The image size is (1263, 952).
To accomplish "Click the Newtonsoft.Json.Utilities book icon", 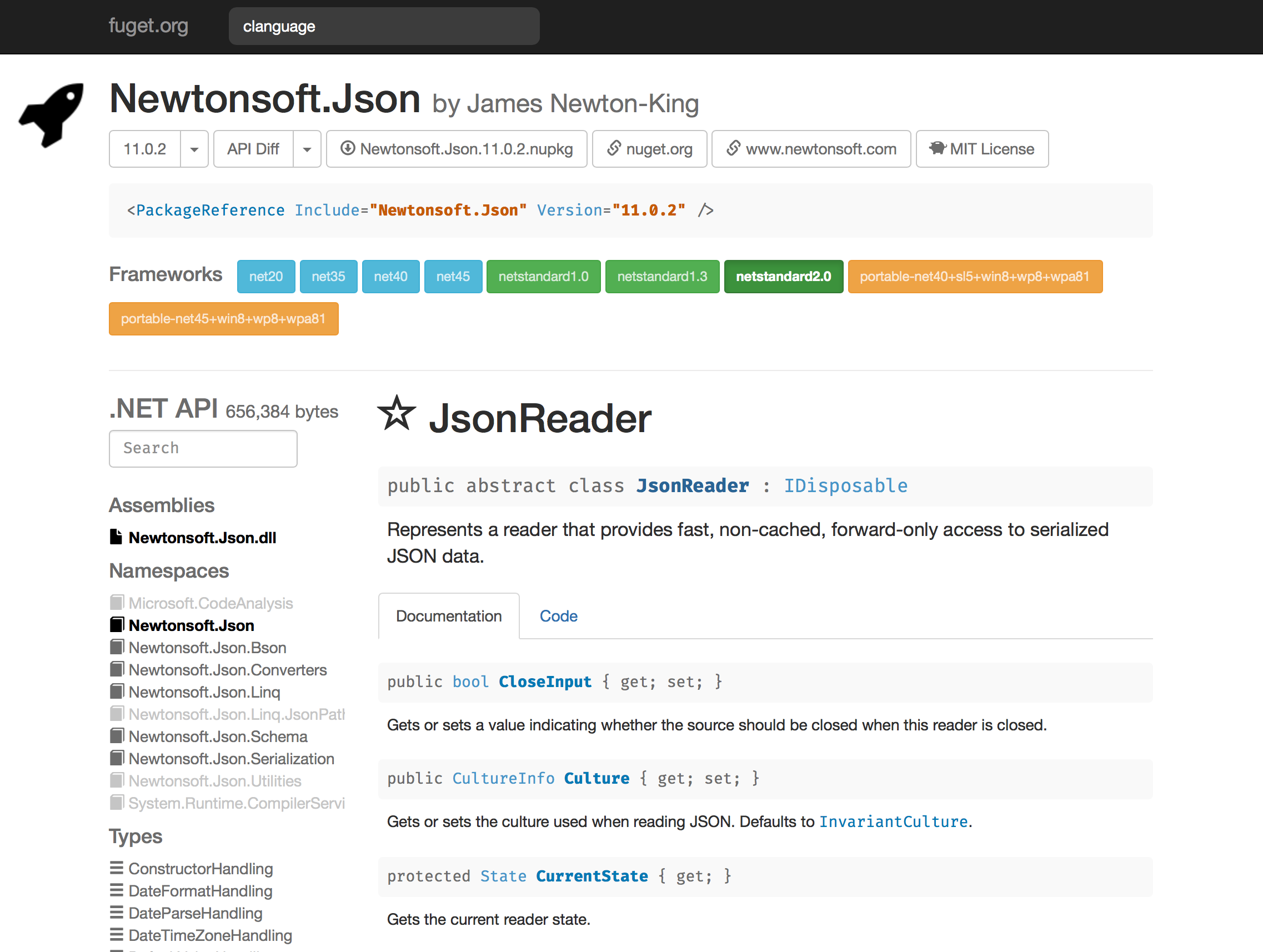I will point(117,781).
